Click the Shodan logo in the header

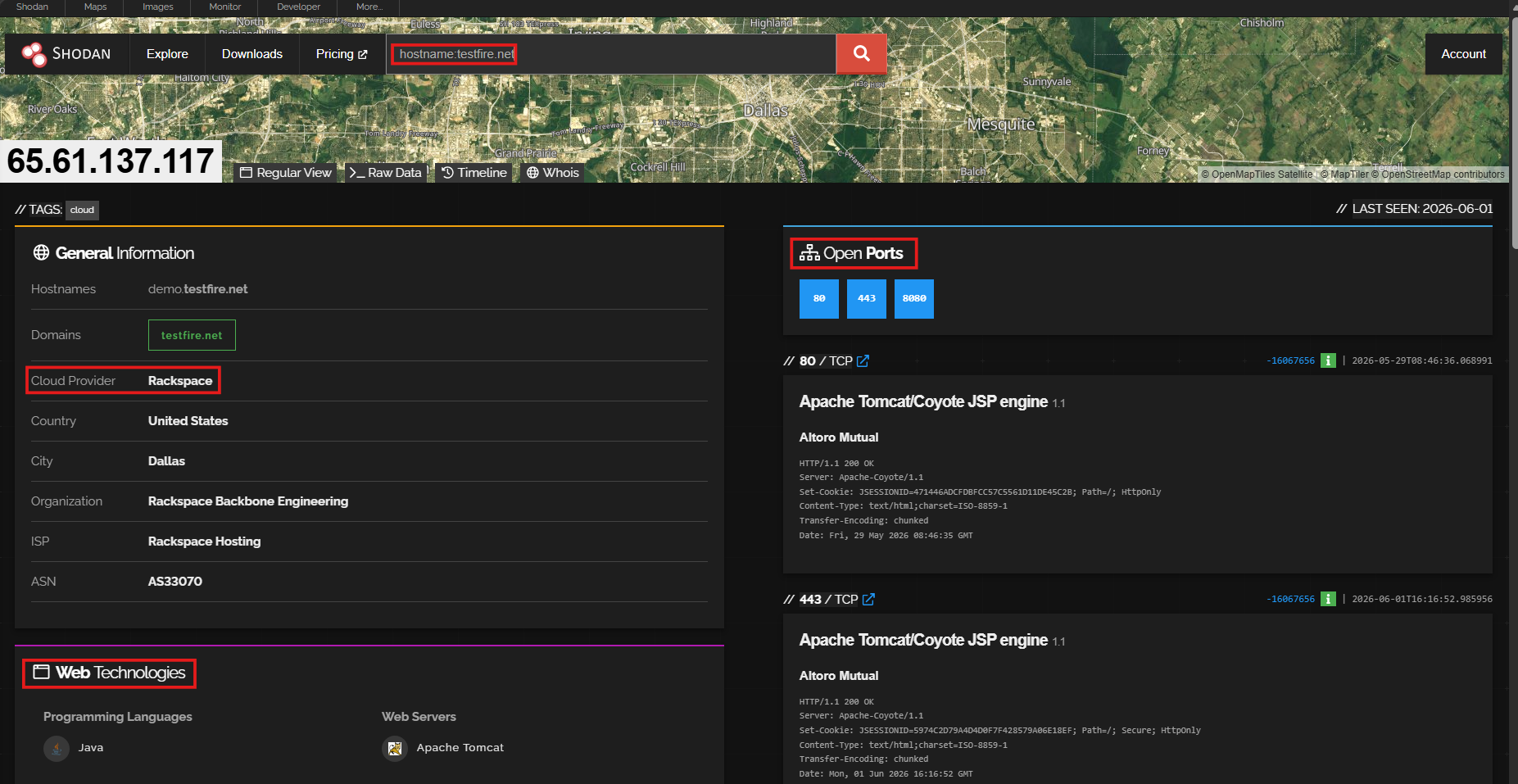click(66, 54)
